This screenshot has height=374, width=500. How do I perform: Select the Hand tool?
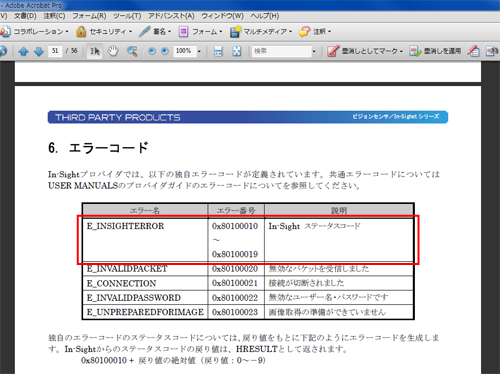click(x=113, y=51)
